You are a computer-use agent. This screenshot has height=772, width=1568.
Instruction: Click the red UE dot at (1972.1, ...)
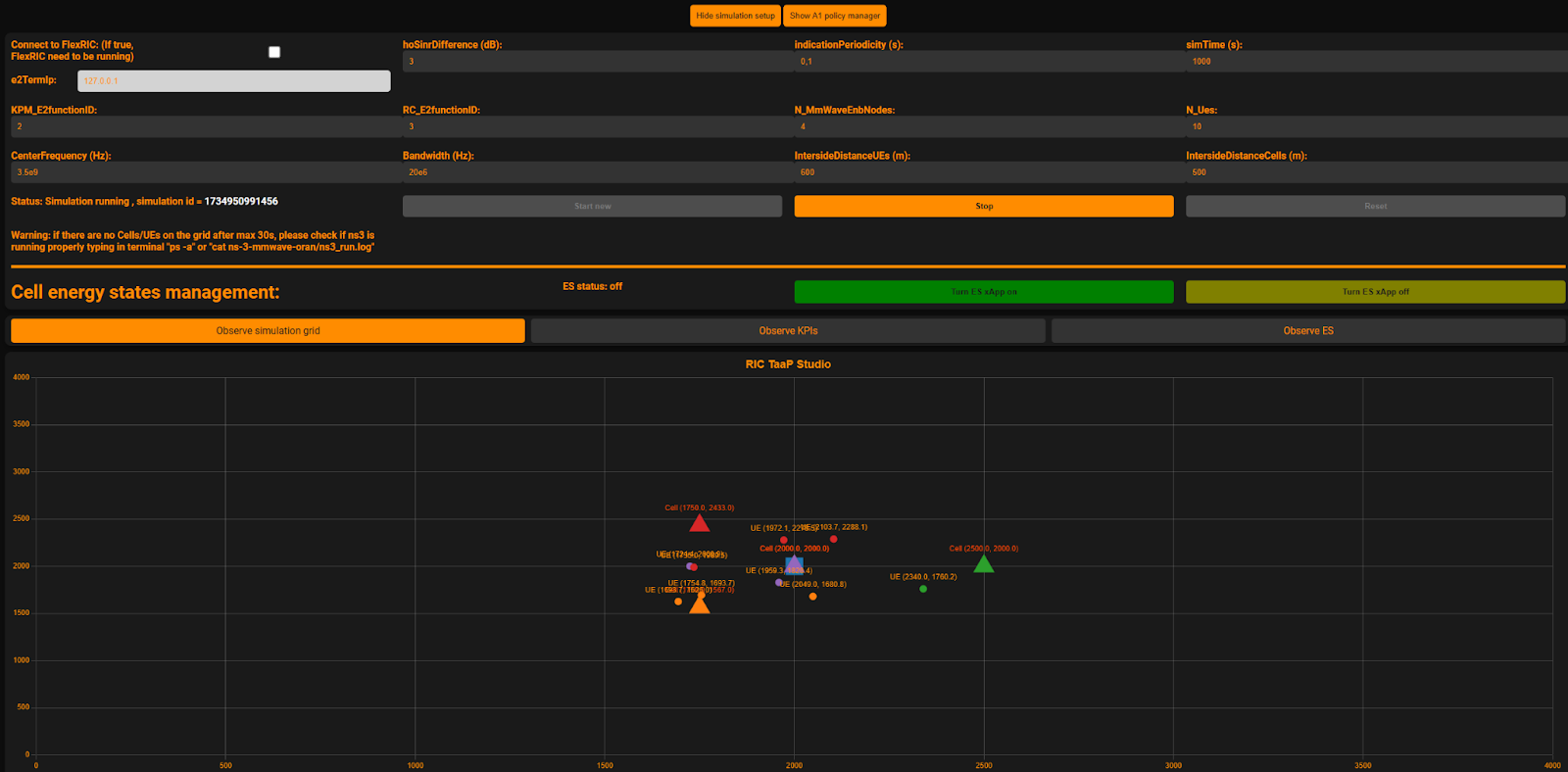(x=783, y=540)
